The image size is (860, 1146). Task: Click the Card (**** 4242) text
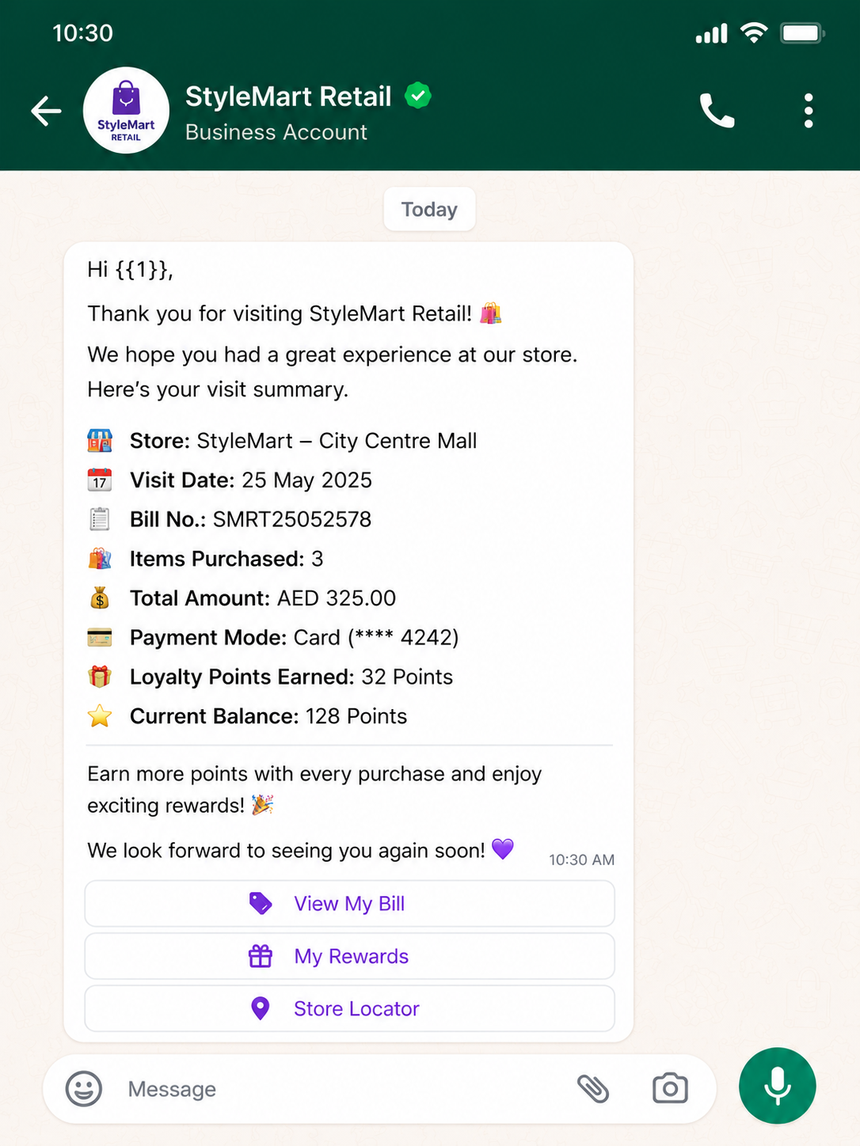click(376, 638)
